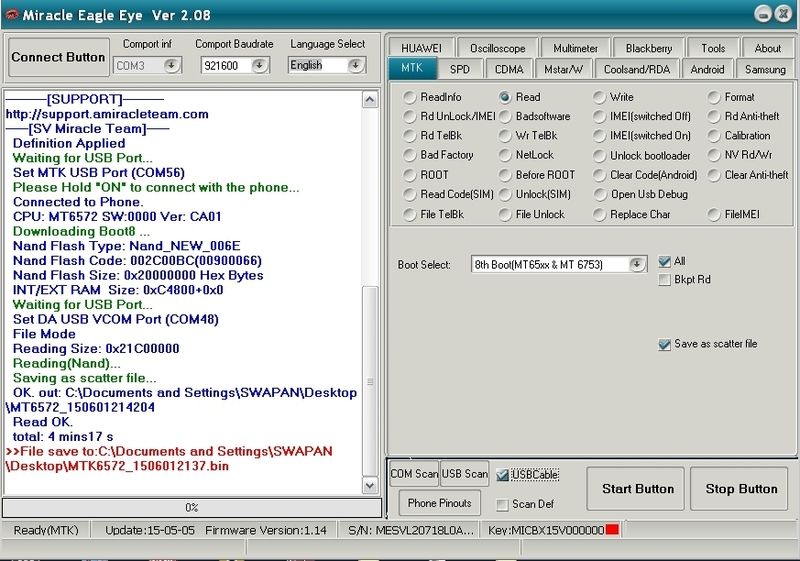Click the USB Scan button
This screenshot has width=800, height=561.
[x=464, y=474]
